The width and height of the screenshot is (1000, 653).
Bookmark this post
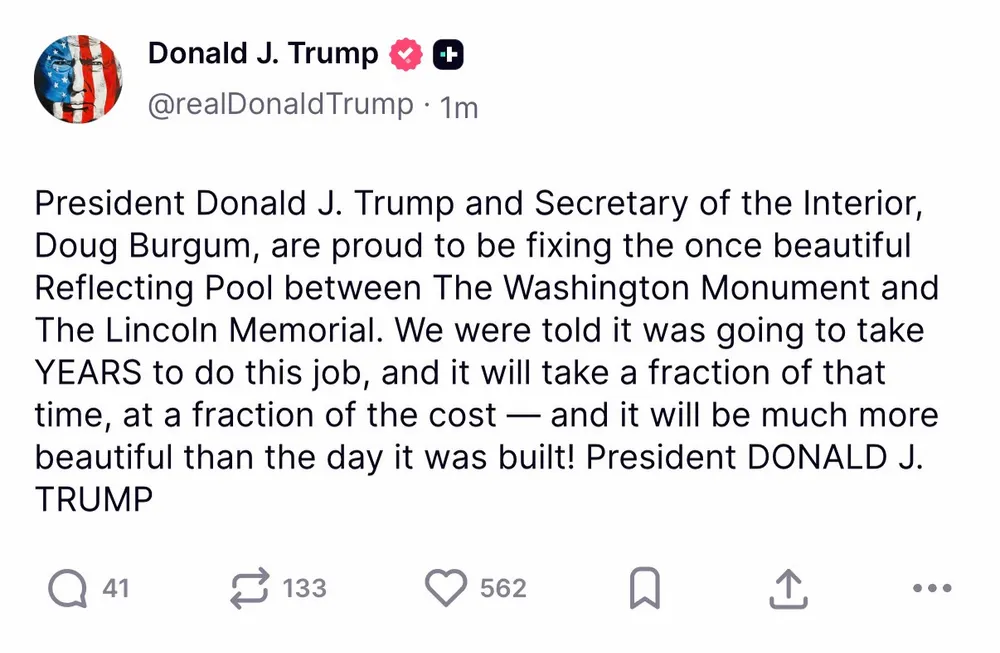pyautogui.click(x=645, y=589)
